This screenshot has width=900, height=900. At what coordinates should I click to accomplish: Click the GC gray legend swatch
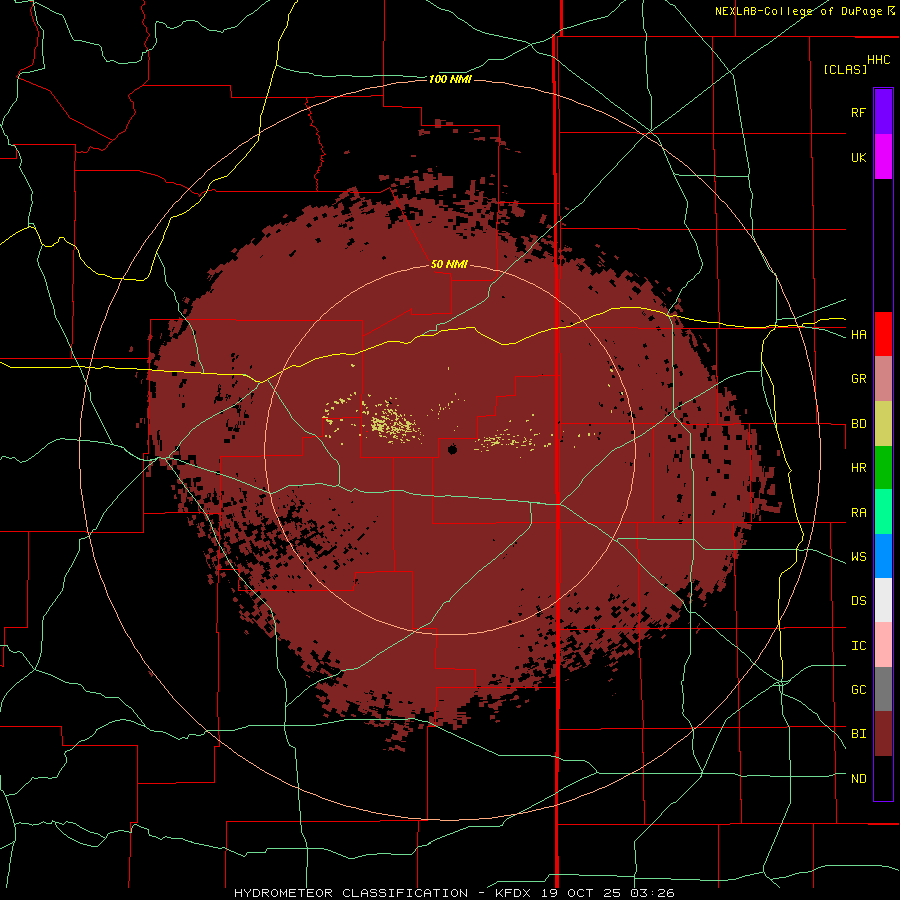(883, 689)
